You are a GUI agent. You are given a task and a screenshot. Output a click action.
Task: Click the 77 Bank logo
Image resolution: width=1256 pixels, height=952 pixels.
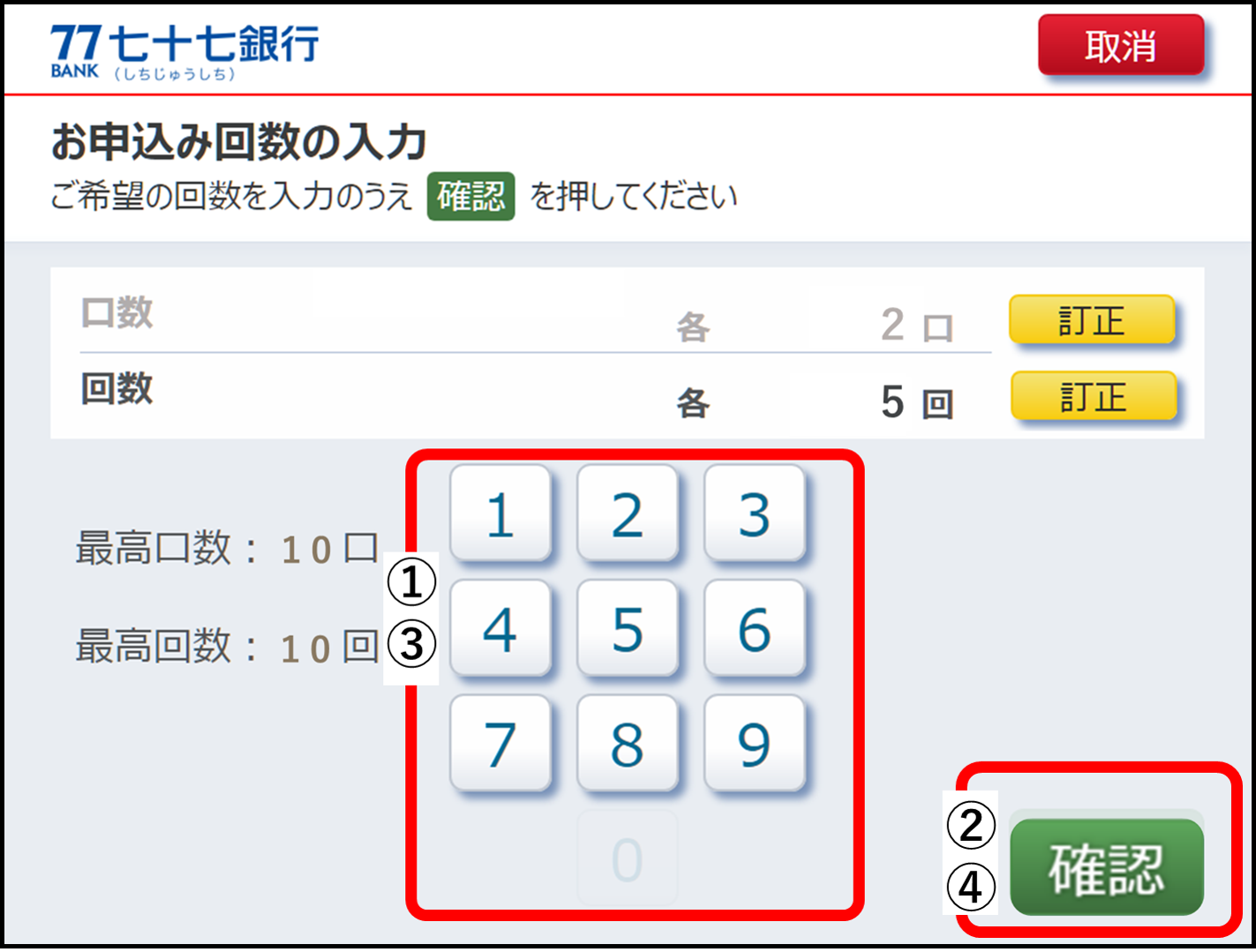click(184, 50)
